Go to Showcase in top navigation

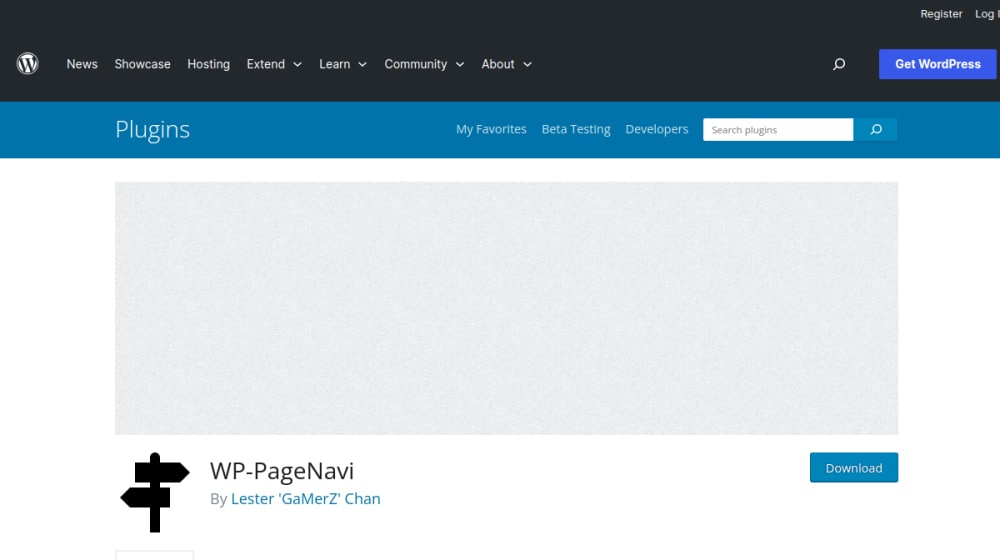142,64
